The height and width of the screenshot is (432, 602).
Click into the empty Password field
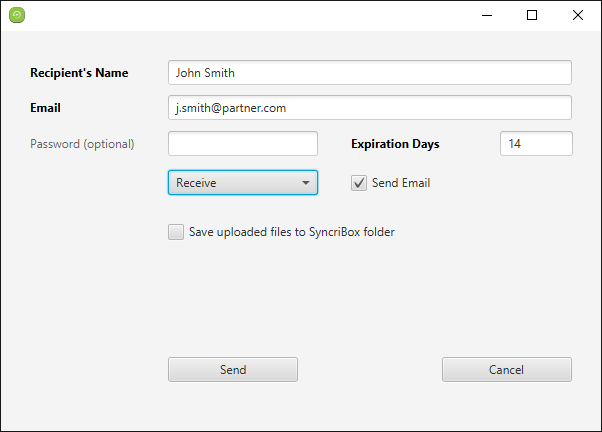(x=243, y=144)
